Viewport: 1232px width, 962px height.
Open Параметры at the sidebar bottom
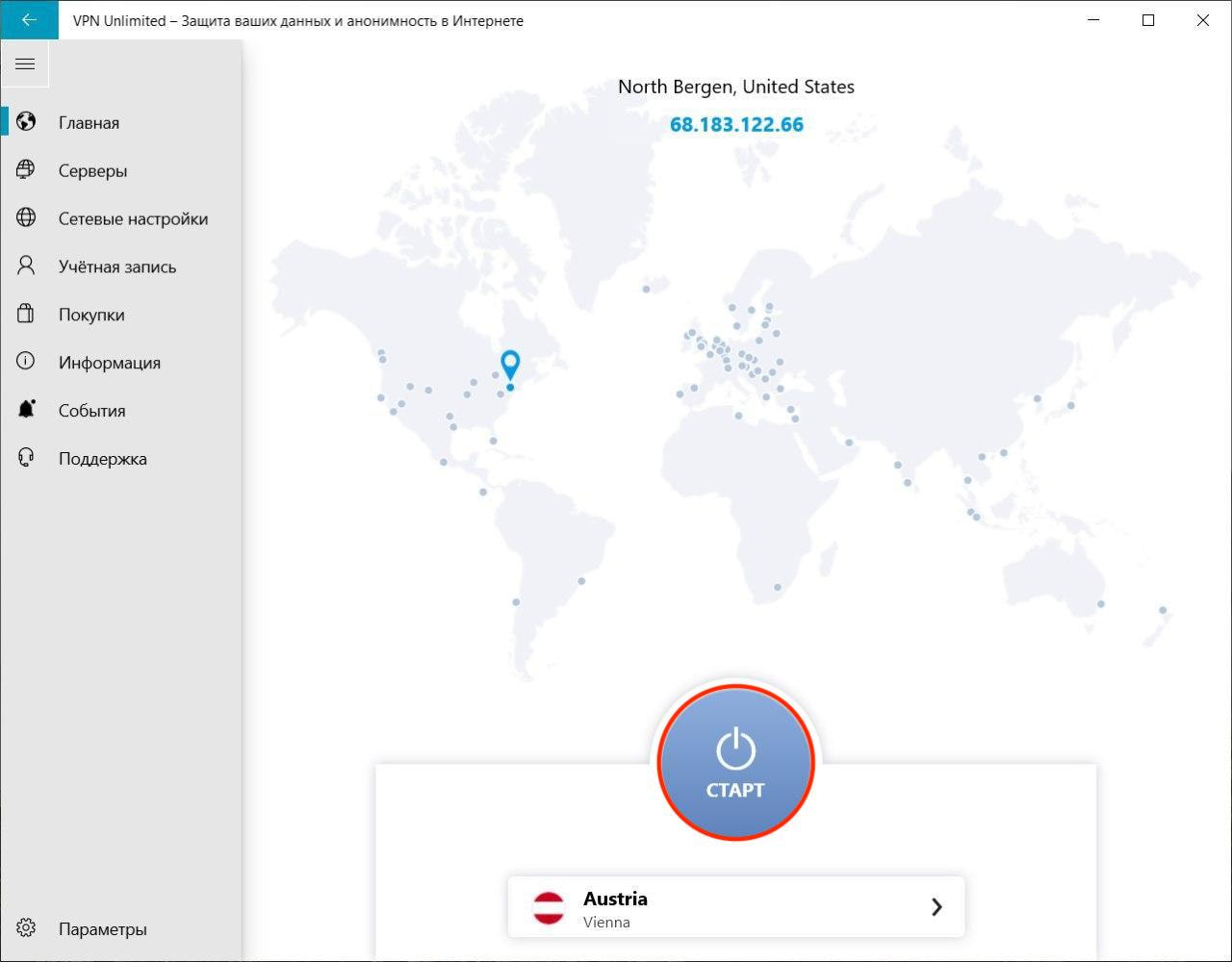tap(102, 929)
